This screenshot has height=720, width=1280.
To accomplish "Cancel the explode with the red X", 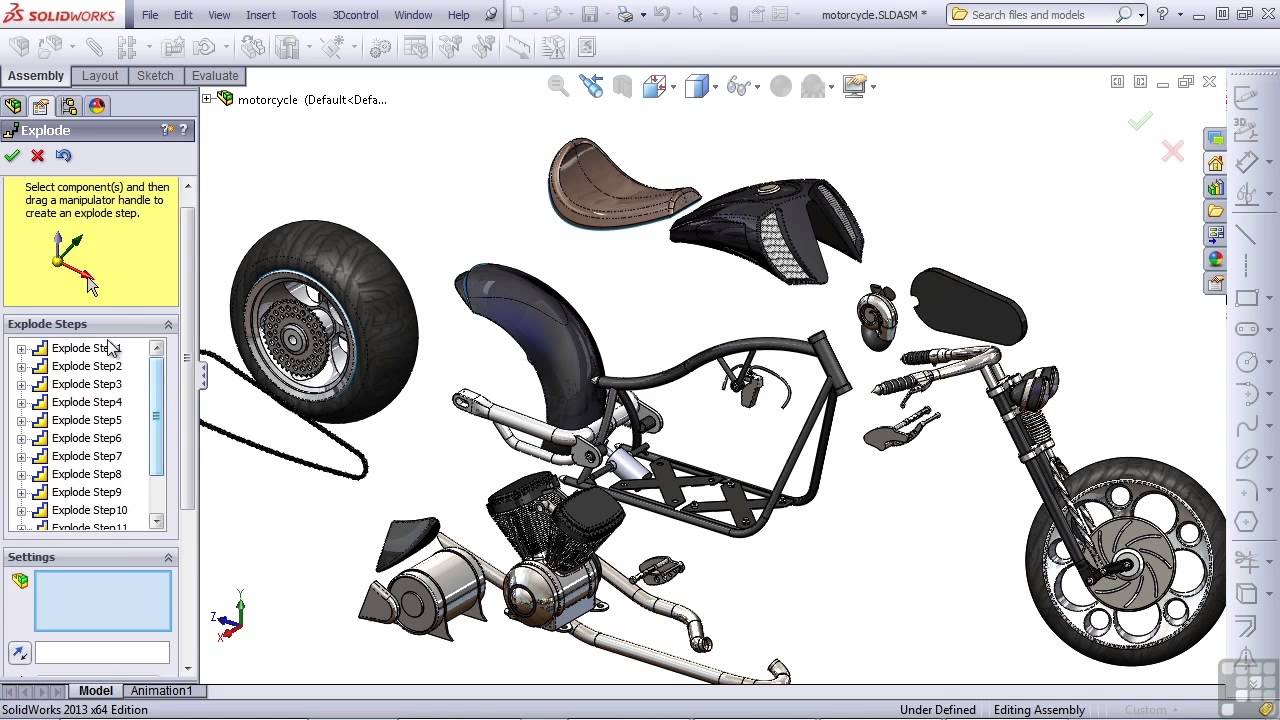I will pyautogui.click(x=38, y=156).
